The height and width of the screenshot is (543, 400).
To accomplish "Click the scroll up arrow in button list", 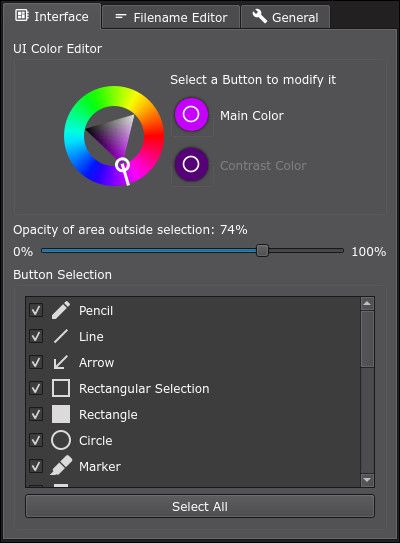I will point(367,304).
